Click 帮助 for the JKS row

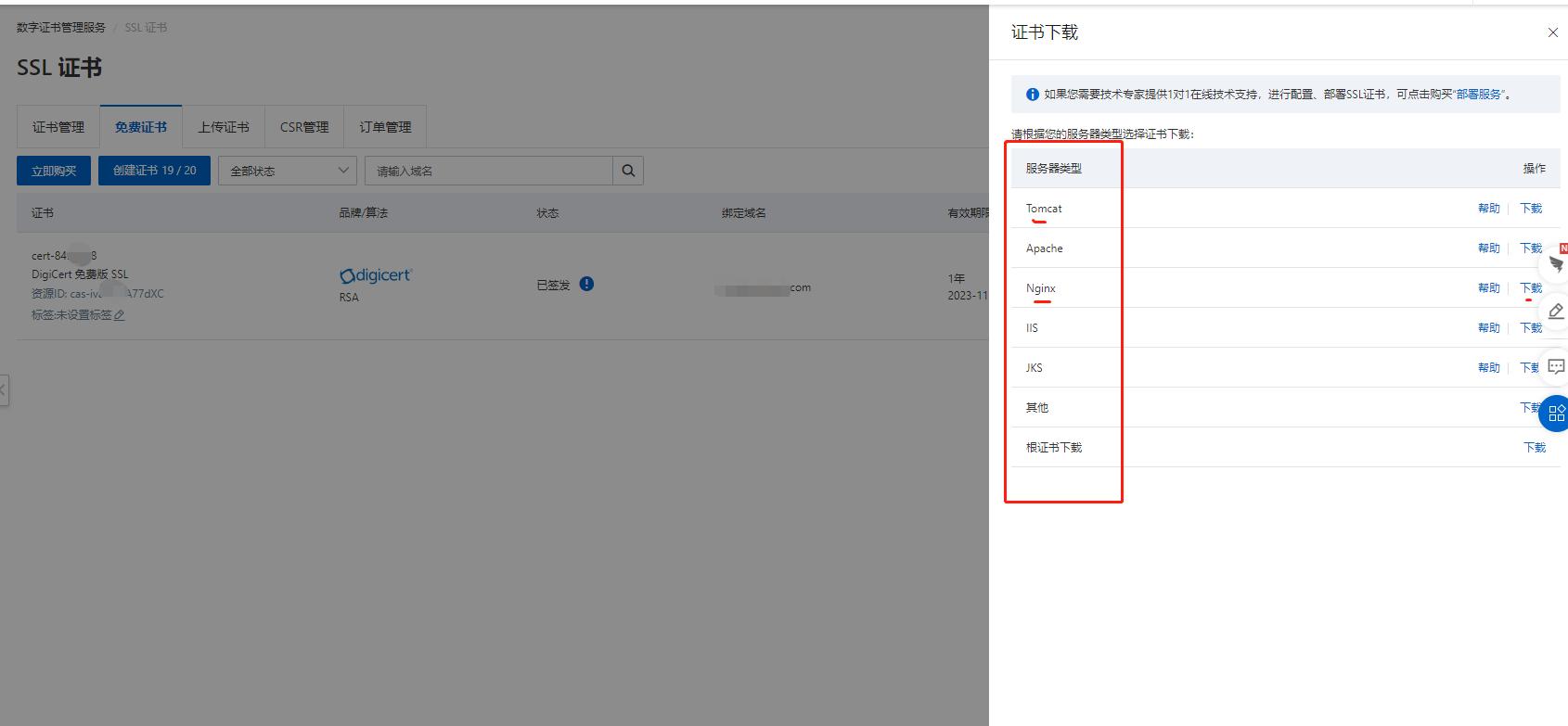[x=1488, y=368]
